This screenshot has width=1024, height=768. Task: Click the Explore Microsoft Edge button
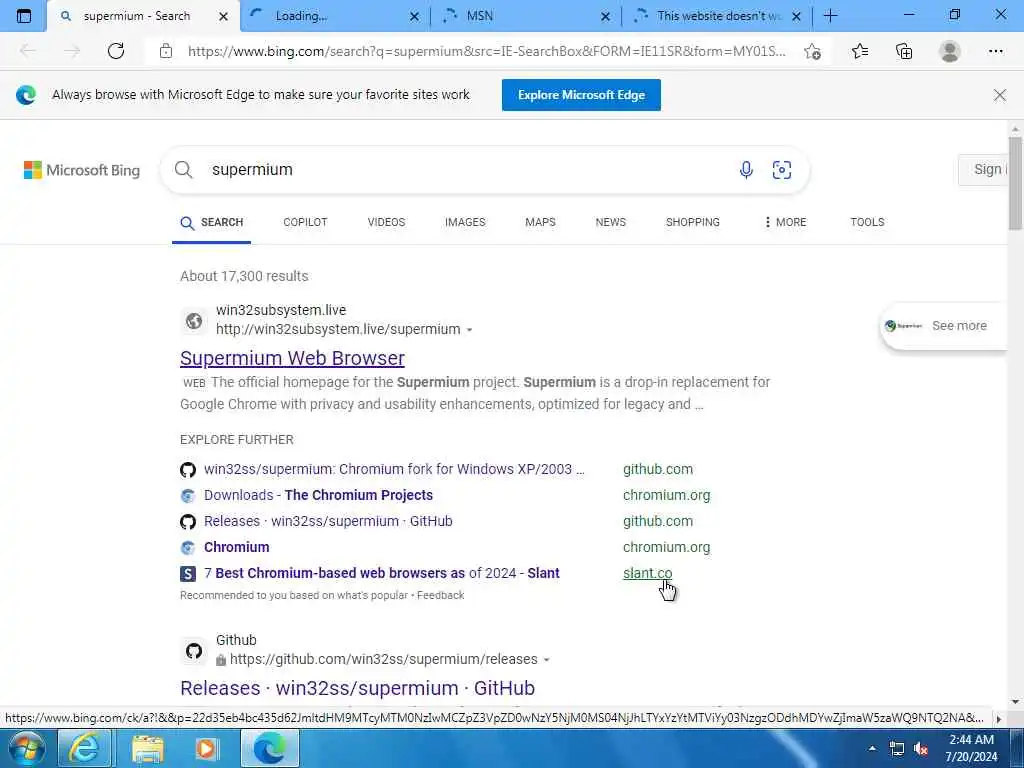point(581,95)
